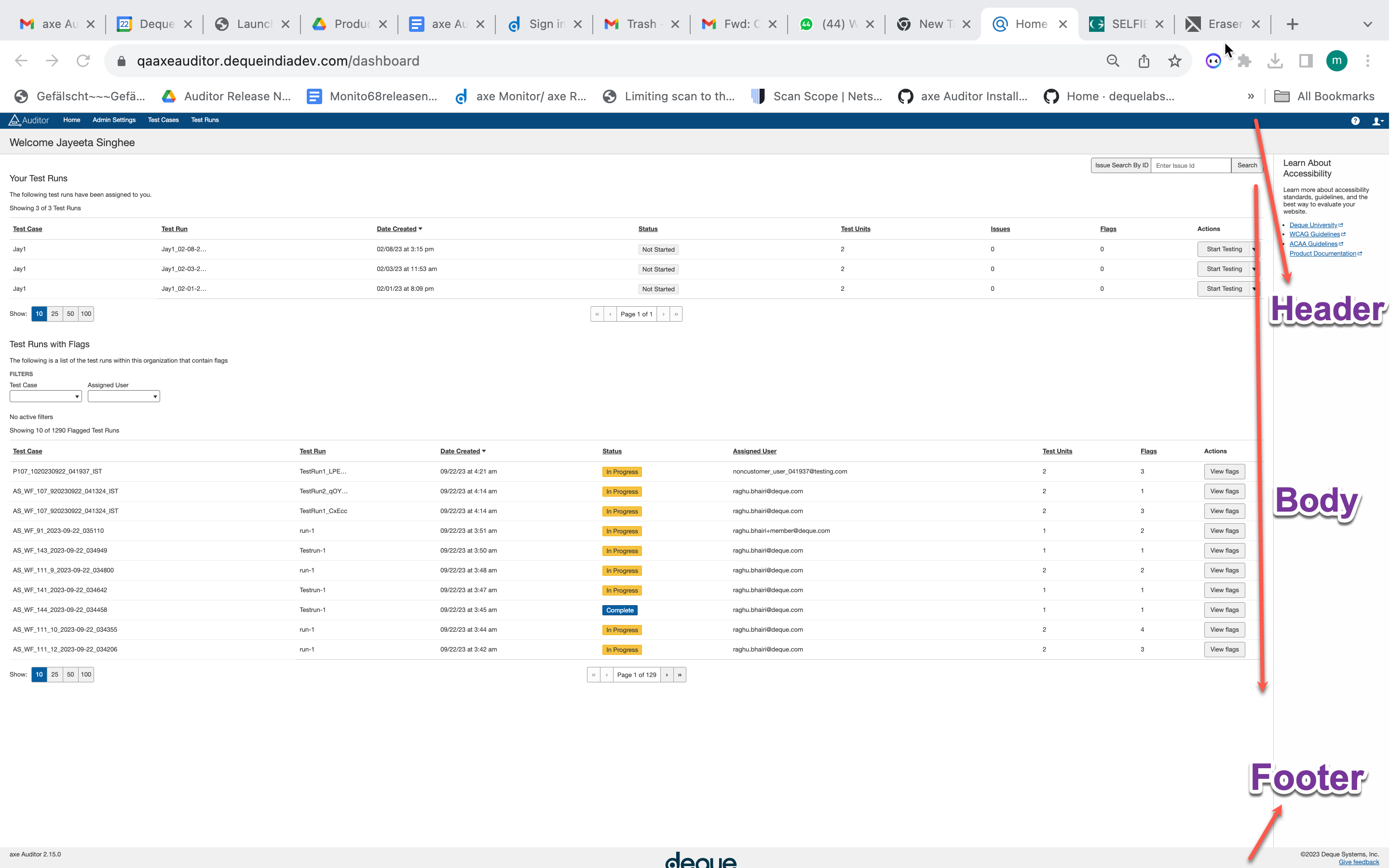1390x868 pixels.
Task: Open the WCAG Guidelines link
Action: coord(1316,234)
